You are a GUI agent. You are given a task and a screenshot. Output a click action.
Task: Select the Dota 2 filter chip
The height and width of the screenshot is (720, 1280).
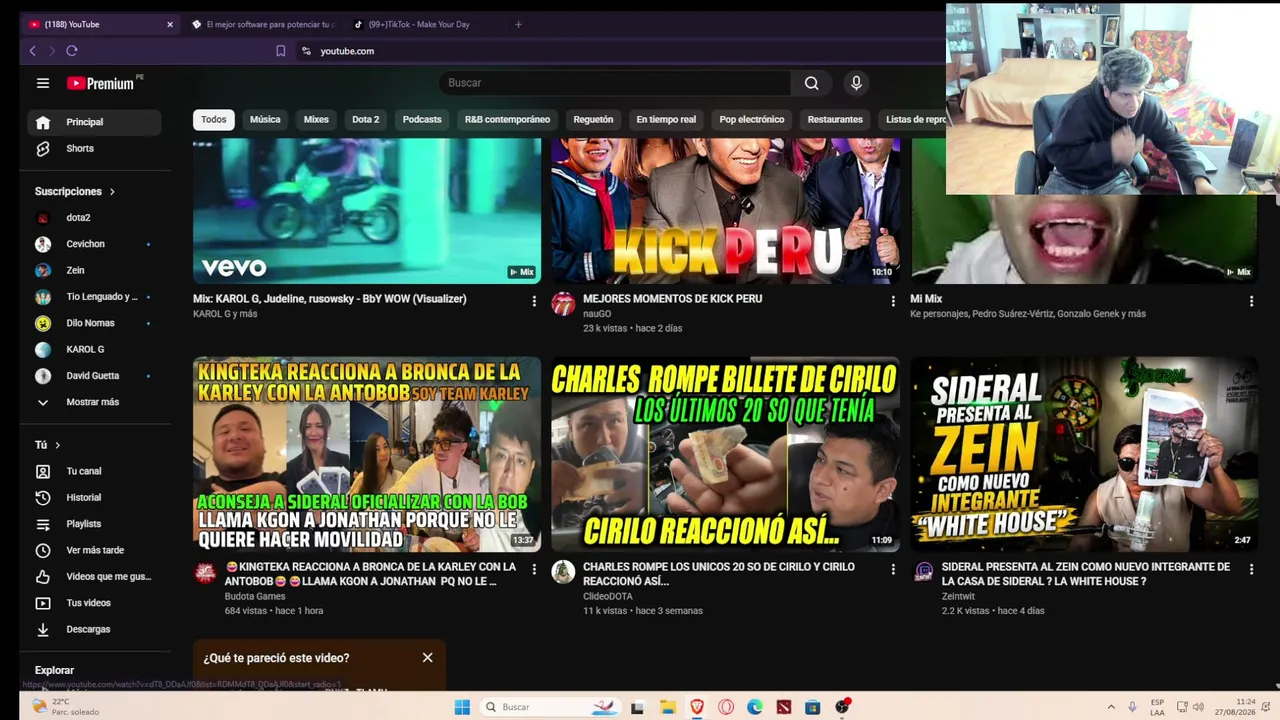tap(365, 120)
